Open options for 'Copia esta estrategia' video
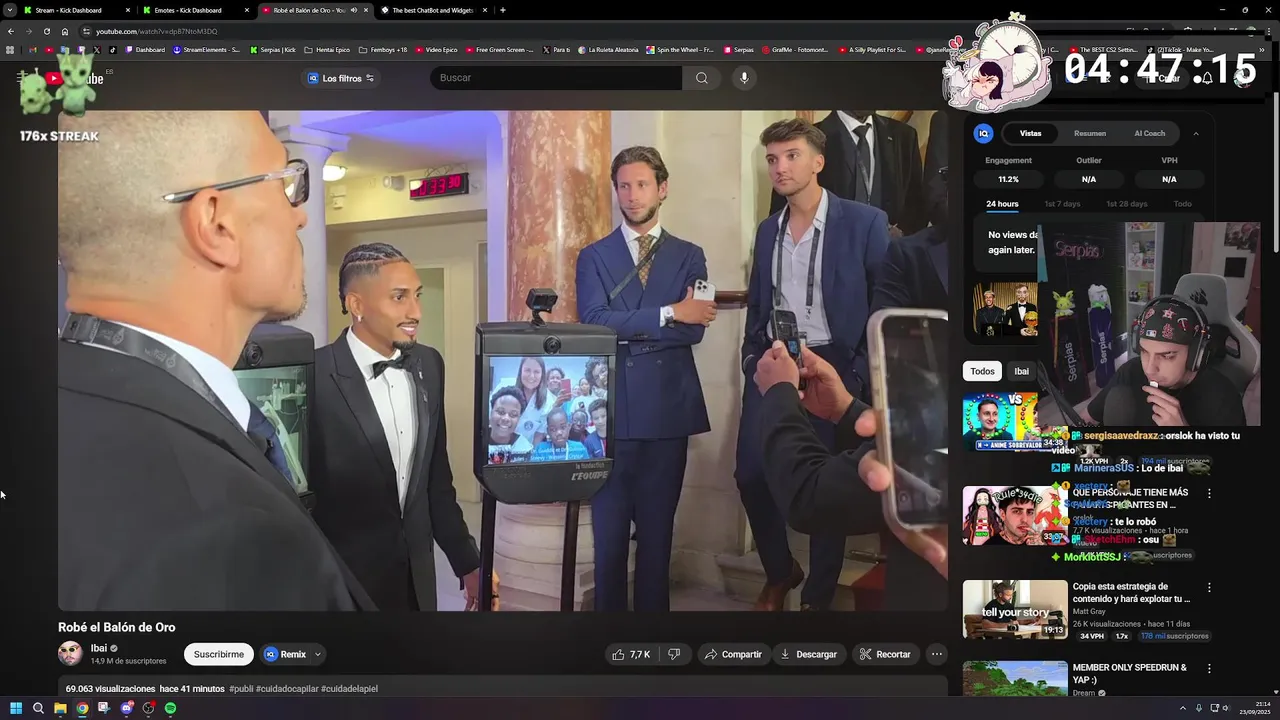The height and width of the screenshot is (720, 1280). pos(1209,588)
